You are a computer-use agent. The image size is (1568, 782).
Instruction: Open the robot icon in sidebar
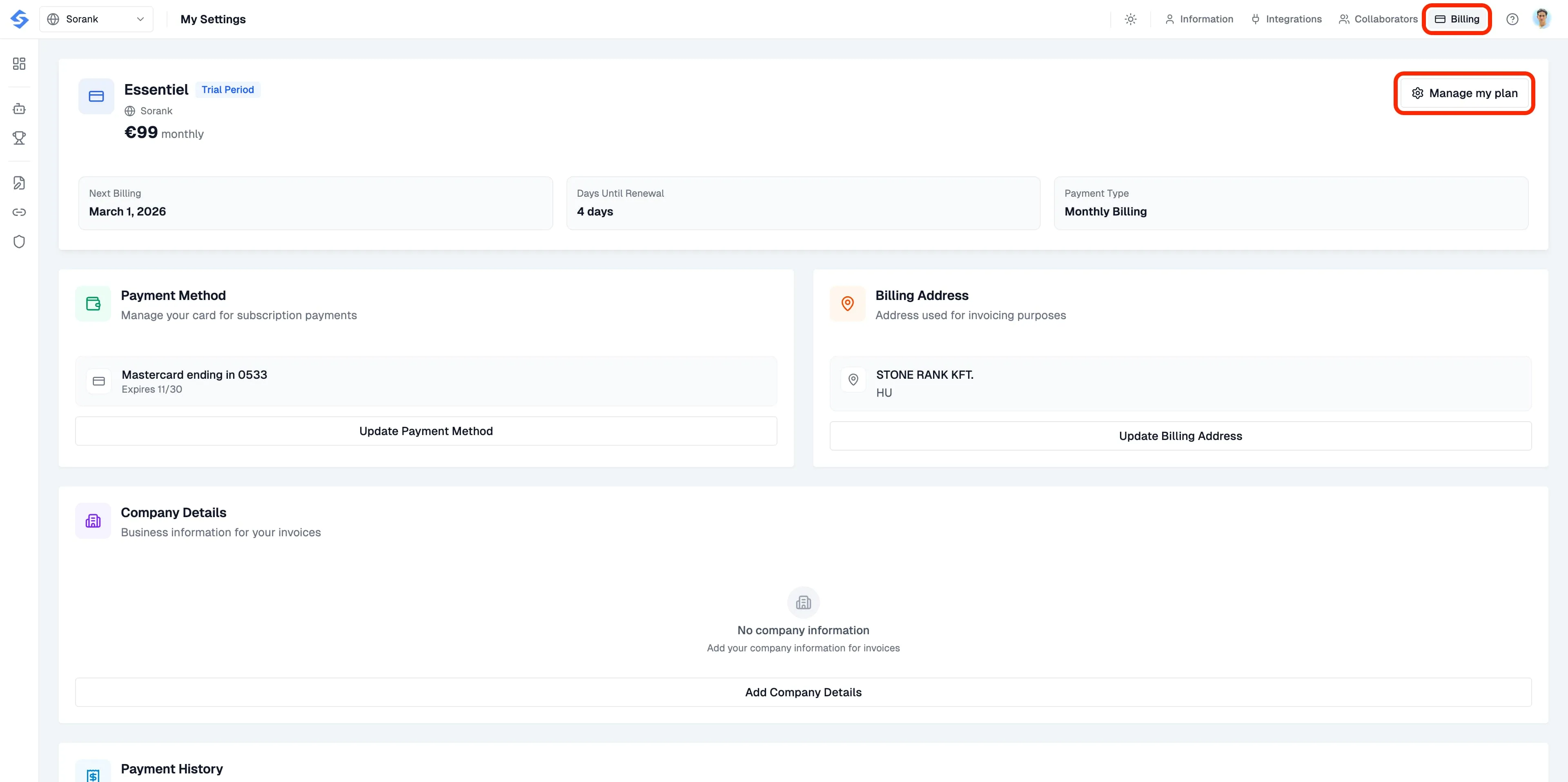(x=20, y=109)
